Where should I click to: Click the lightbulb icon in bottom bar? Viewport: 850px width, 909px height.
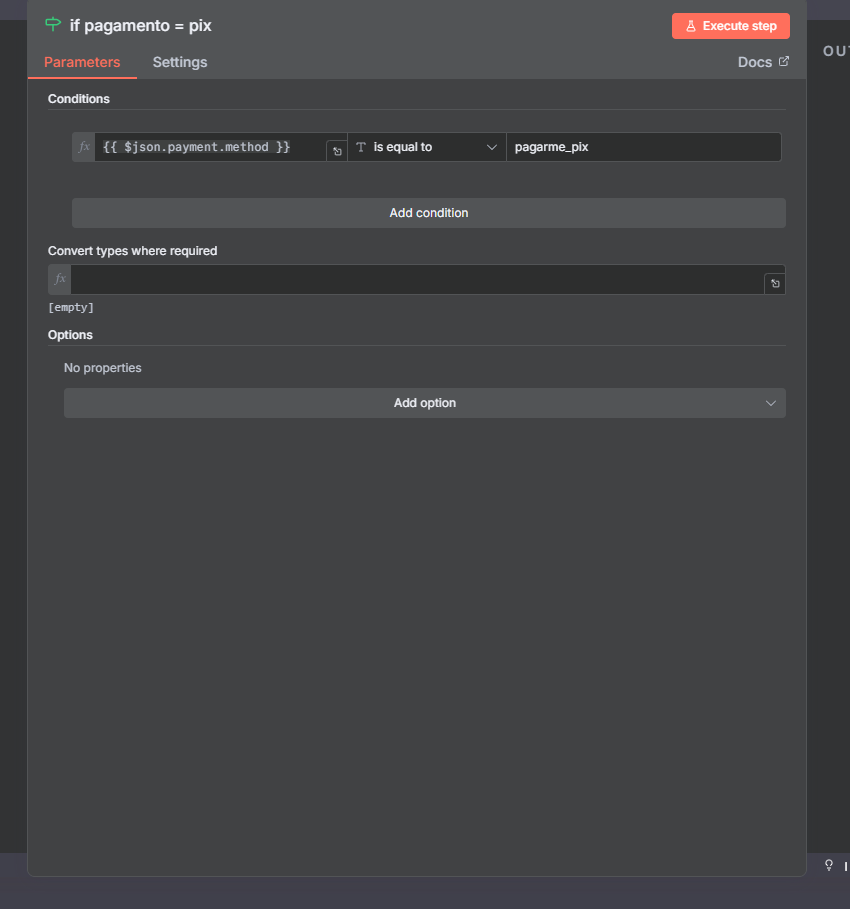coord(828,865)
